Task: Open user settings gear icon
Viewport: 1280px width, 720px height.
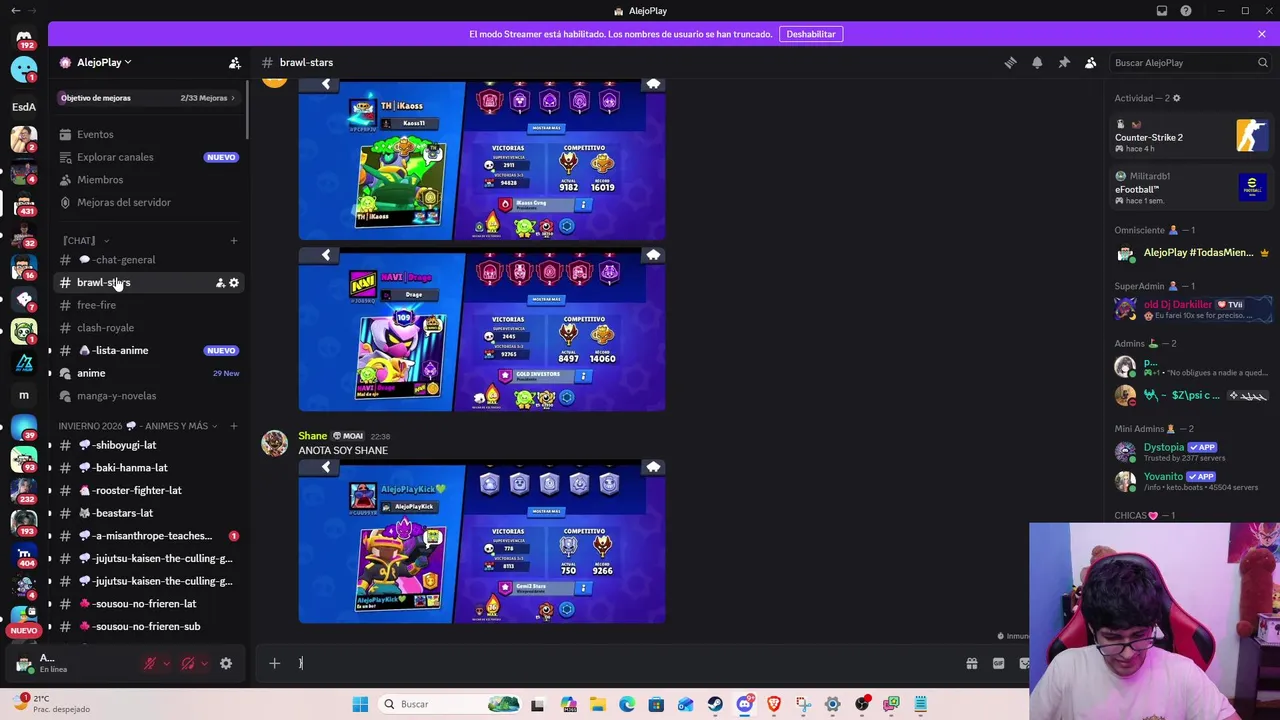Action: tap(226, 663)
